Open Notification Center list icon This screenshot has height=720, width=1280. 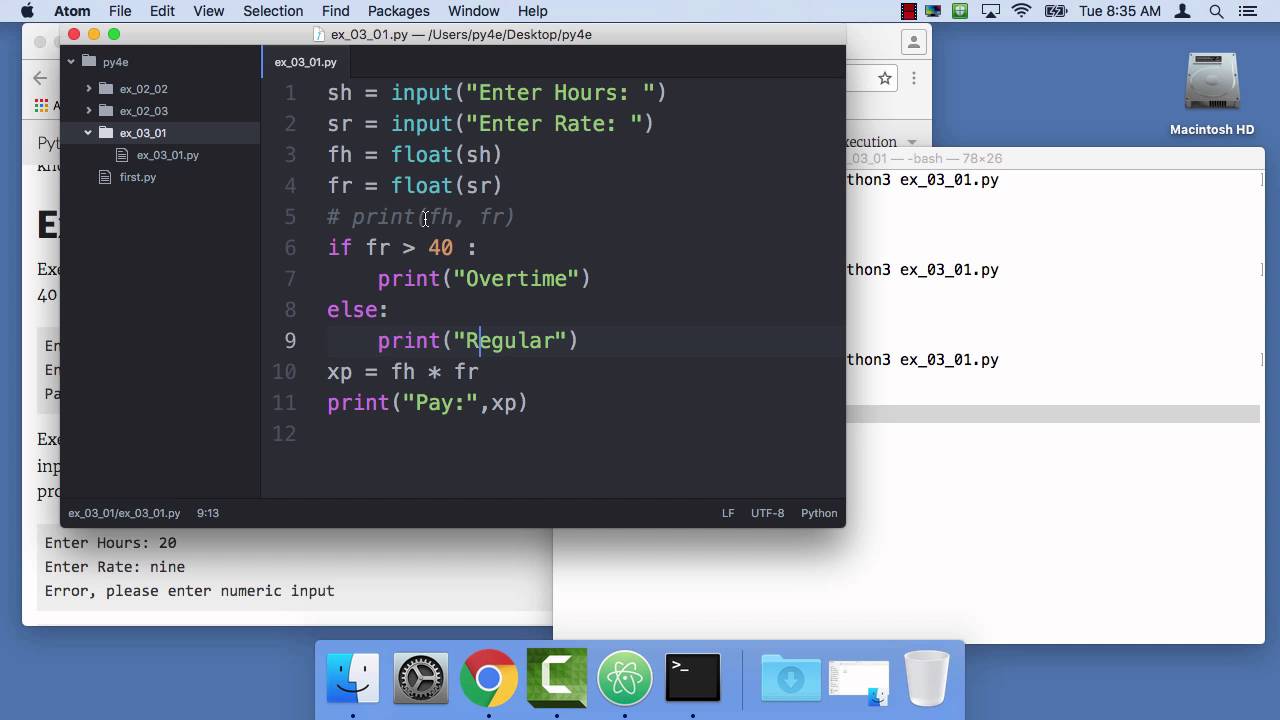tap(1250, 11)
